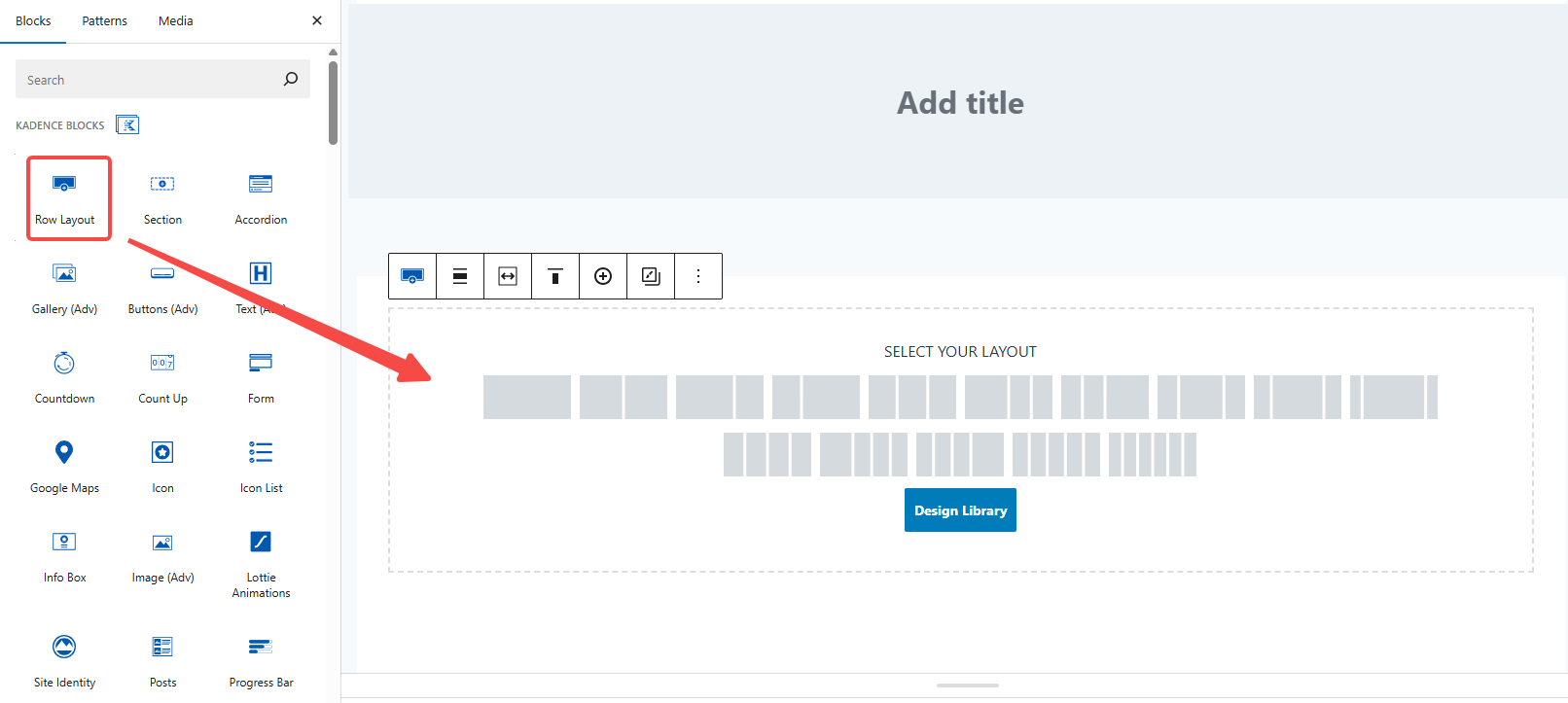Click the Design Library button

tap(960, 510)
